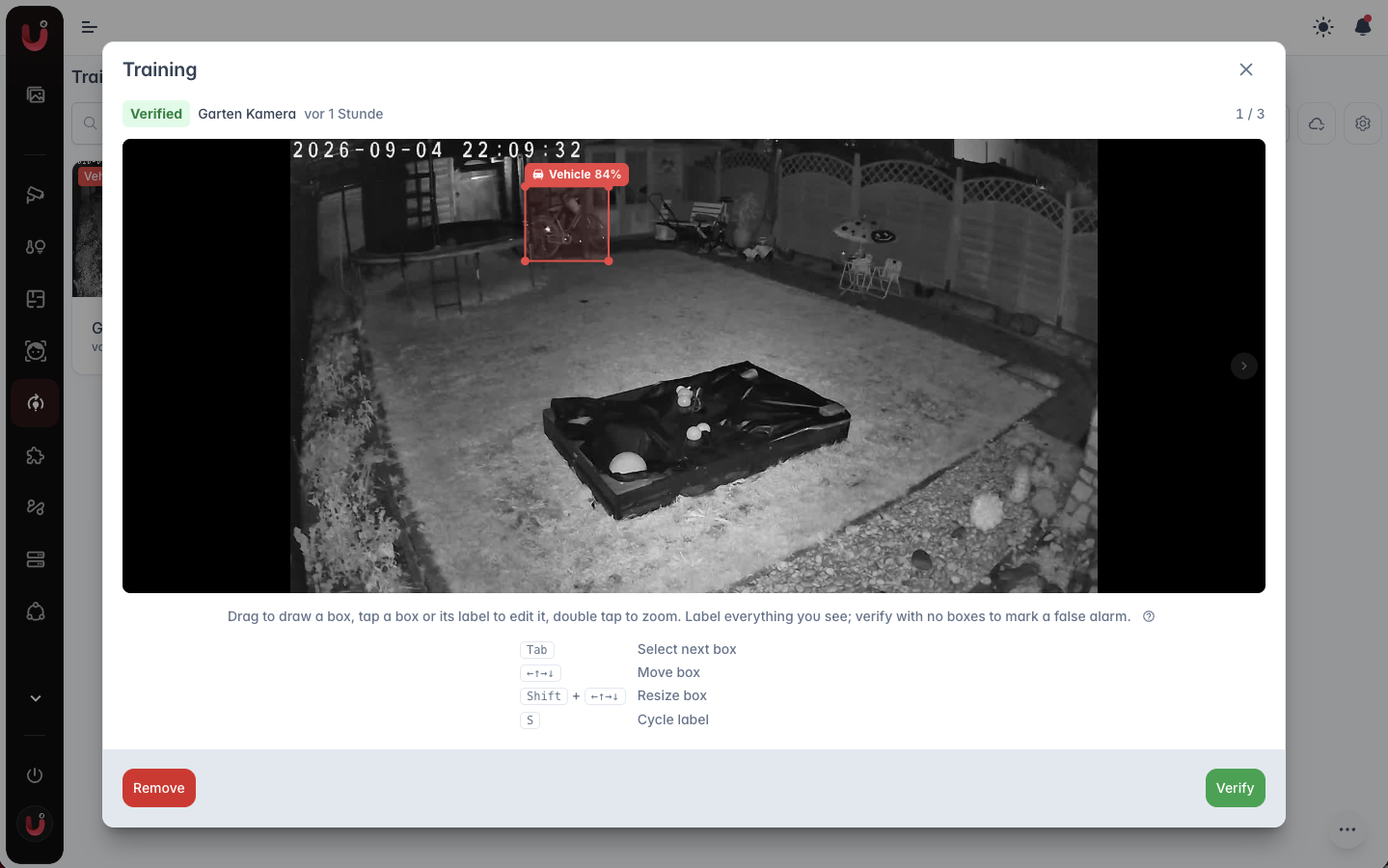Click the Training dialog title

pyautogui.click(x=160, y=69)
